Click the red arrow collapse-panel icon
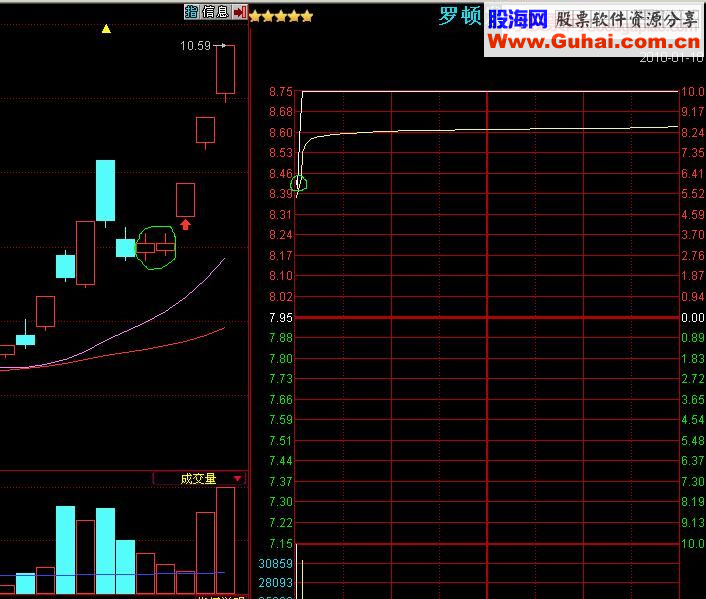Image resolution: width=706 pixels, height=599 pixels. tap(240, 12)
